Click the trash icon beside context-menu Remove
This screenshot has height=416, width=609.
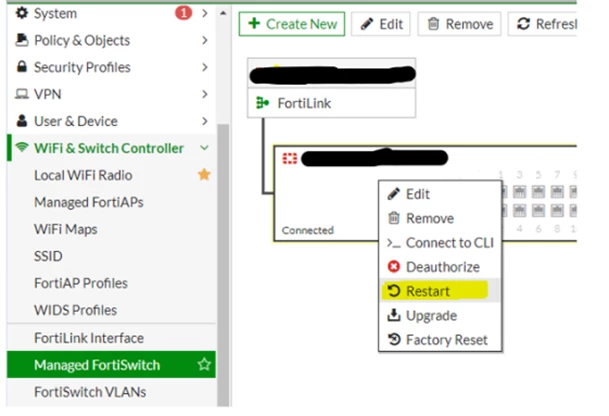394,218
